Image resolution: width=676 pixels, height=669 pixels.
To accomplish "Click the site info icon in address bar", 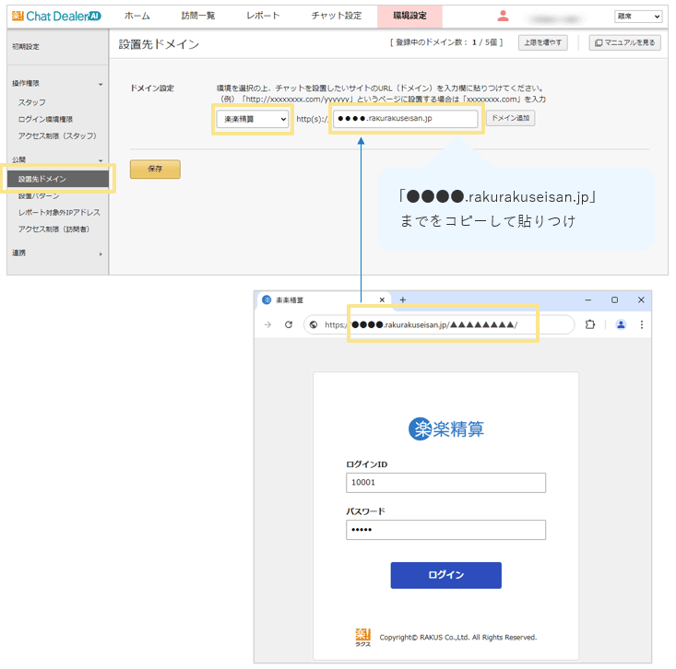I will pyautogui.click(x=314, y=325).
